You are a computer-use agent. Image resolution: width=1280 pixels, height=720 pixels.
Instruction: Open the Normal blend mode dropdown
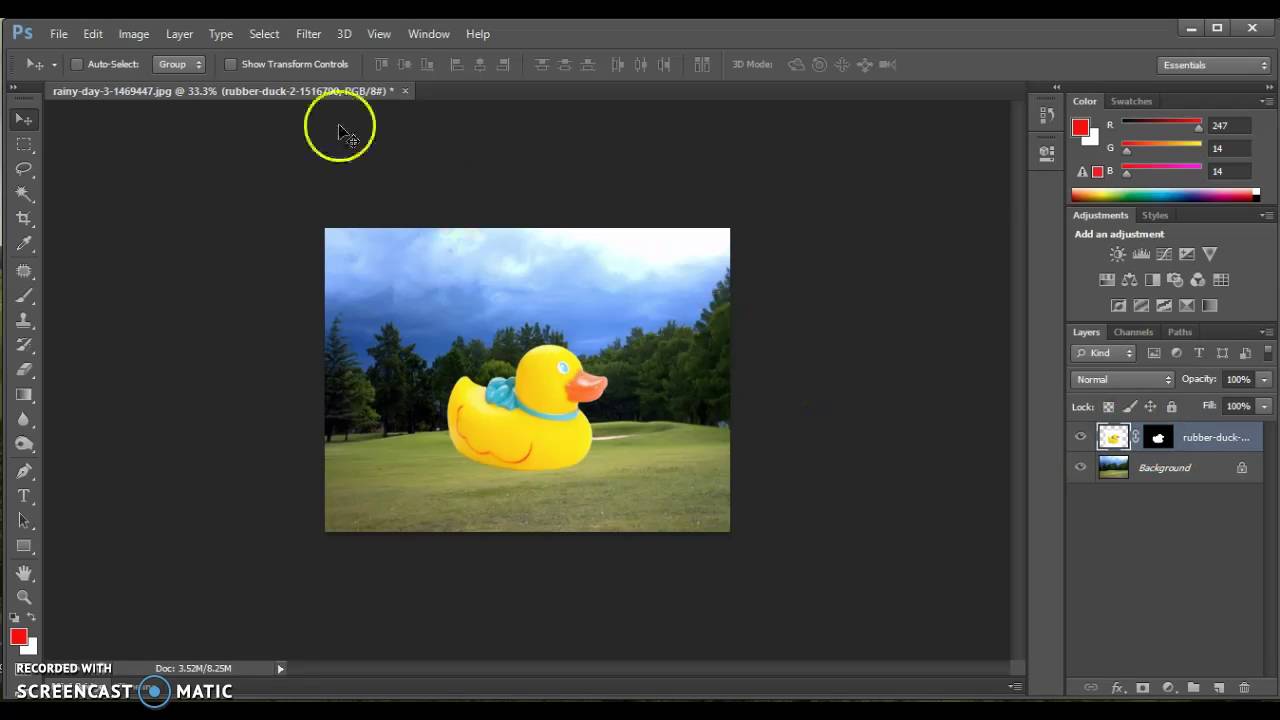[x=1123, y=379]
